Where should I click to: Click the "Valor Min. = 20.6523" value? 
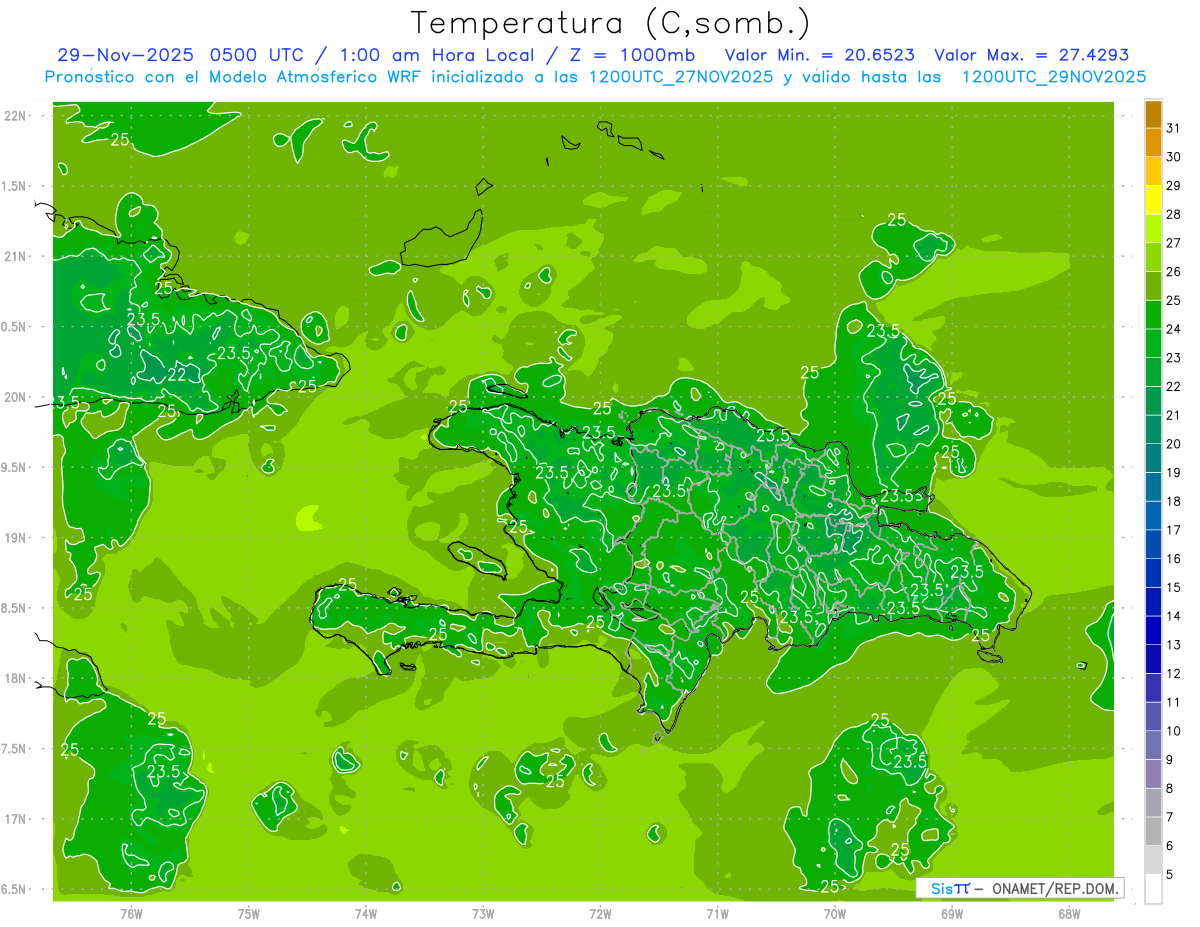819,55
